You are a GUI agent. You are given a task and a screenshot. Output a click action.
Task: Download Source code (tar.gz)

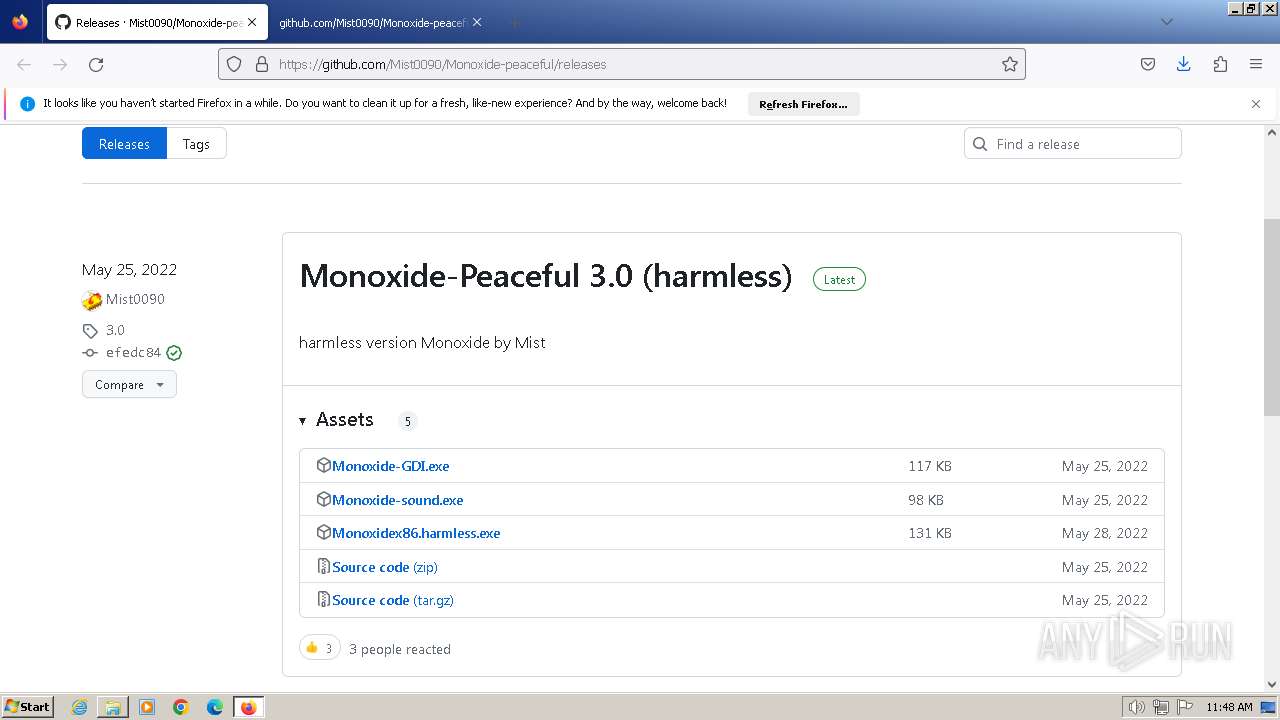pos(393,600)
